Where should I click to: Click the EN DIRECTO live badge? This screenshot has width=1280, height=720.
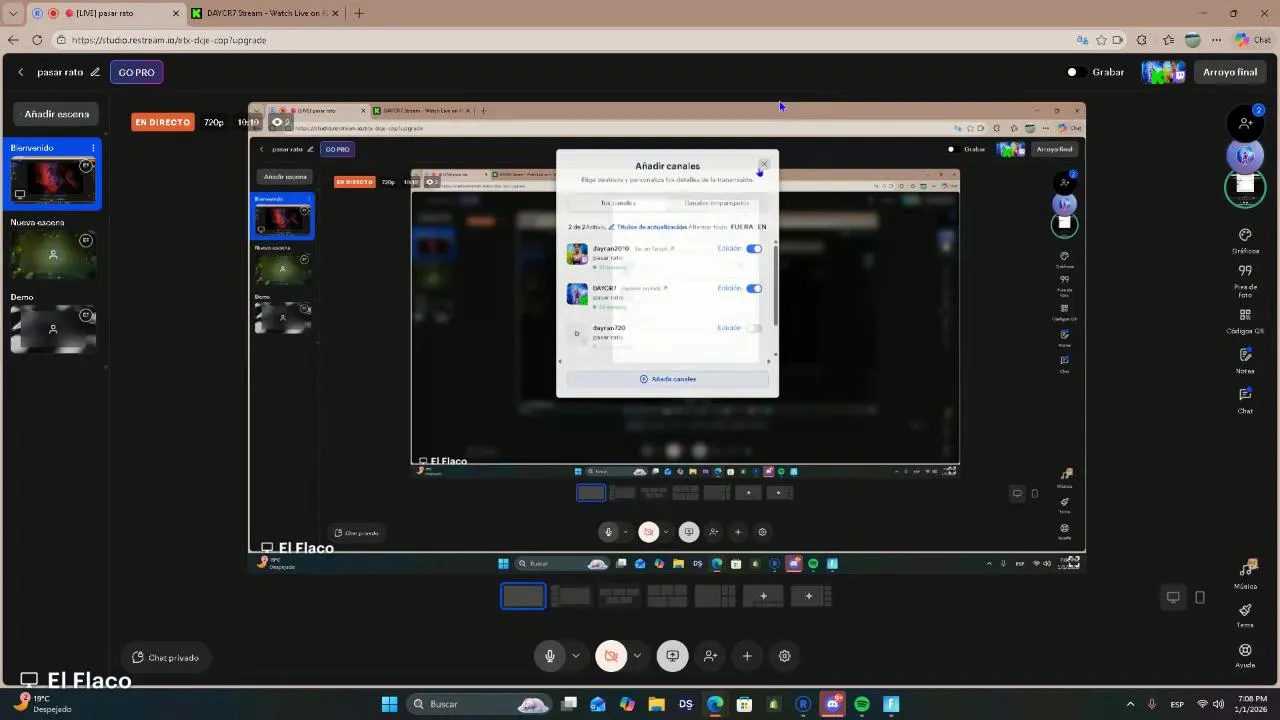point(163,122)
